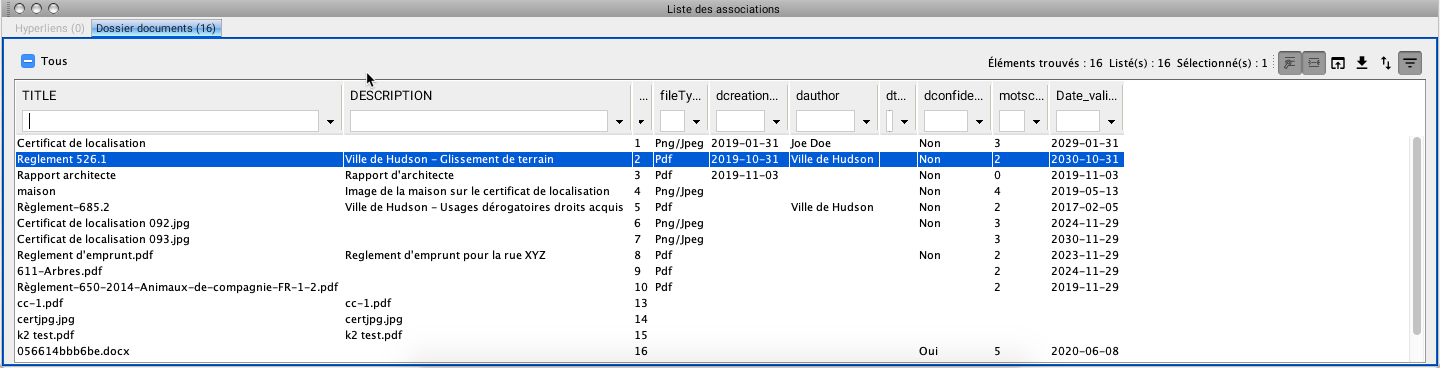
Task: Click the '2017-02-05' validity date cell
Action: (x=1085, y=207)
